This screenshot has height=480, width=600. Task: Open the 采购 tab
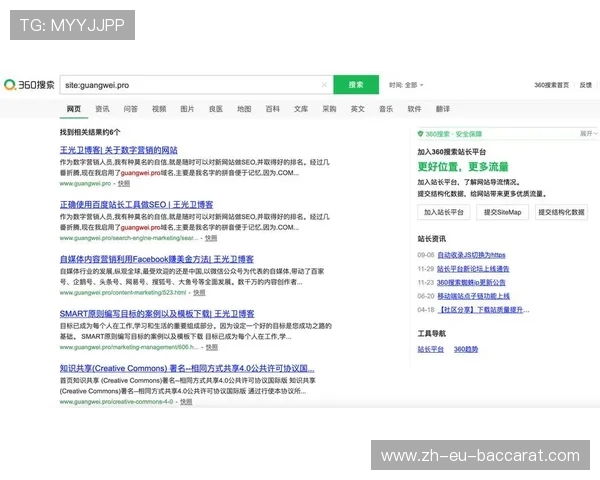329,109
